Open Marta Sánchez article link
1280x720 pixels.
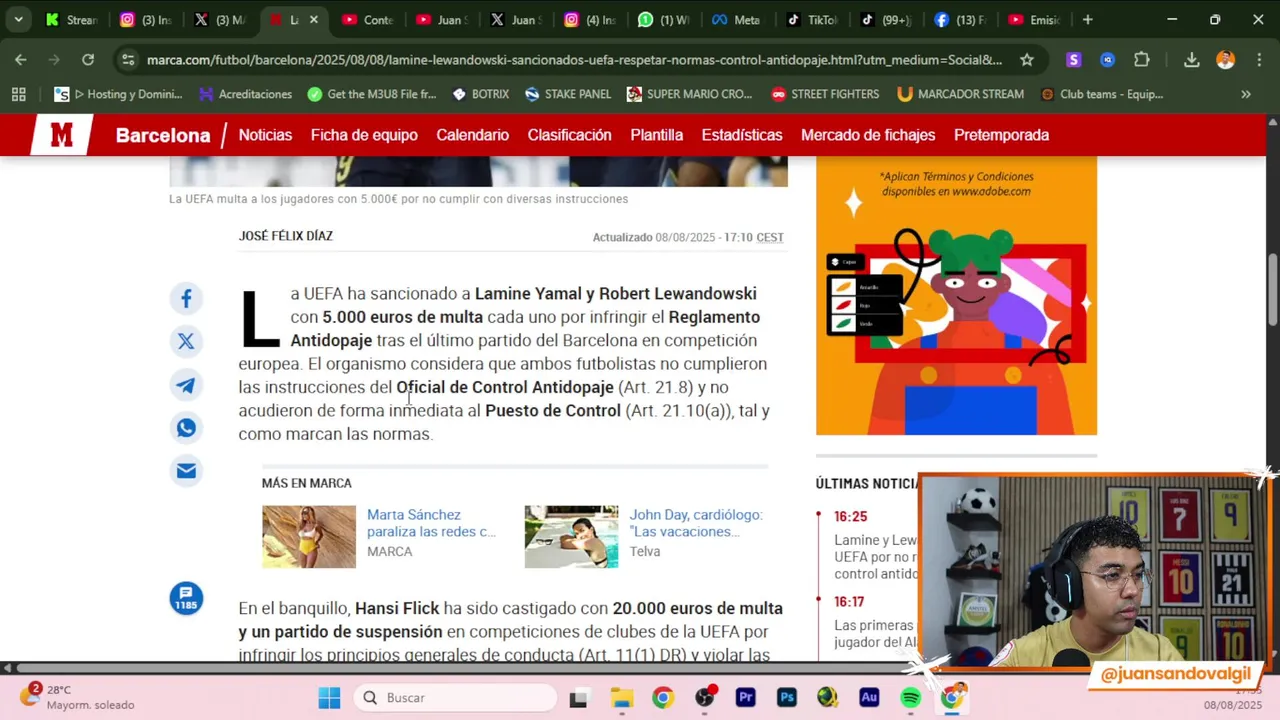431,523
